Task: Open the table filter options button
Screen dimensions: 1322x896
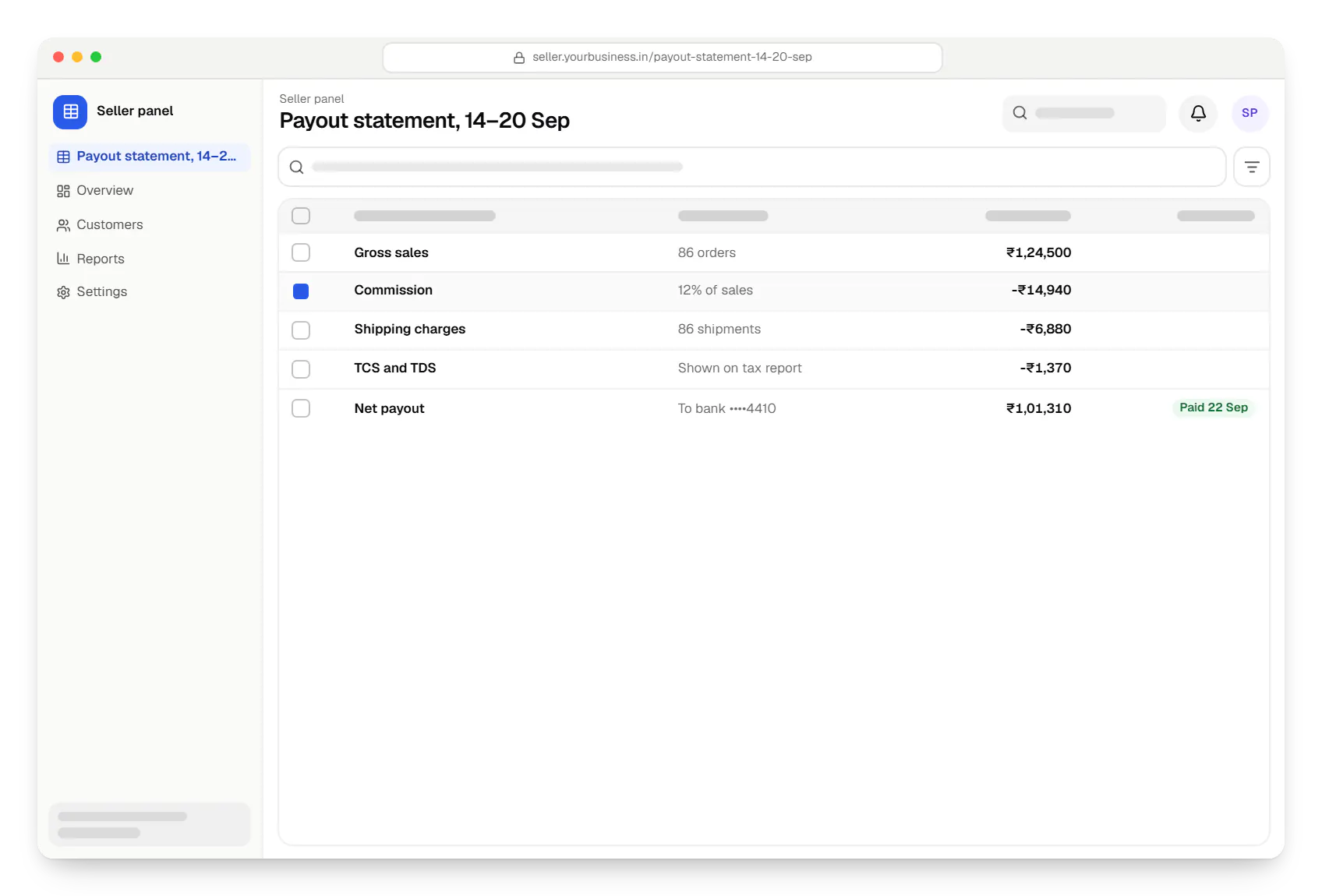Action: tap(1252, 167)
